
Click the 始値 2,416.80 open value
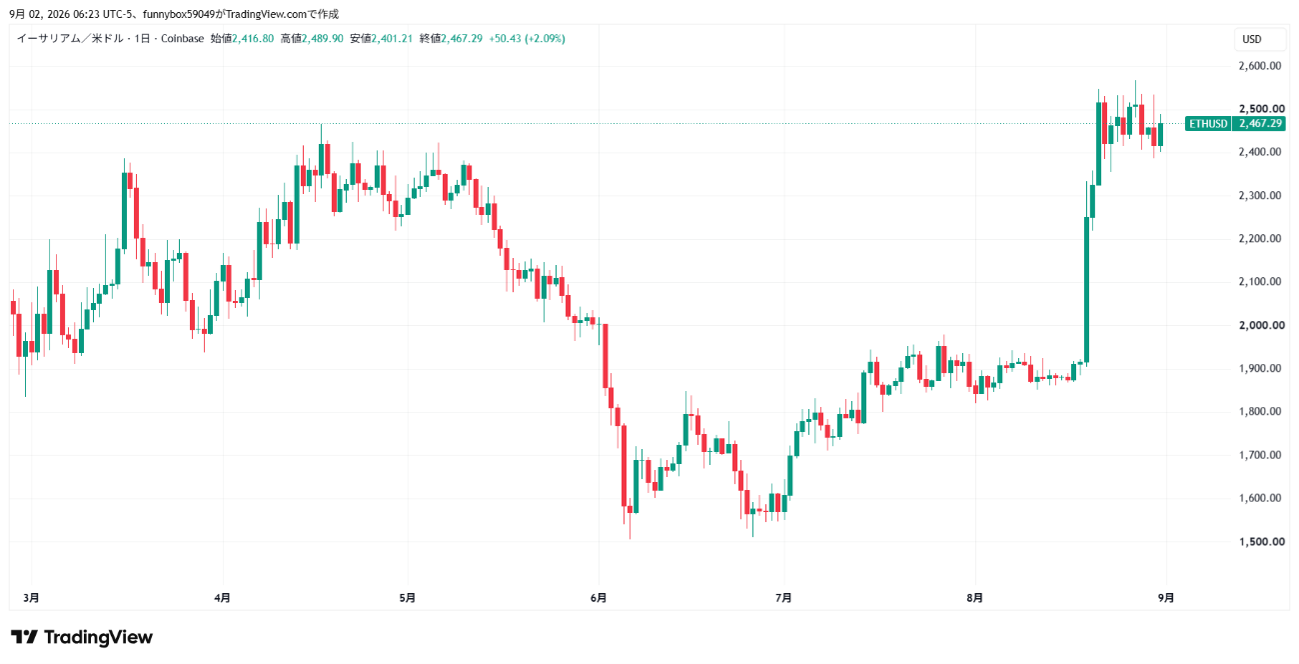pos(243,39)
